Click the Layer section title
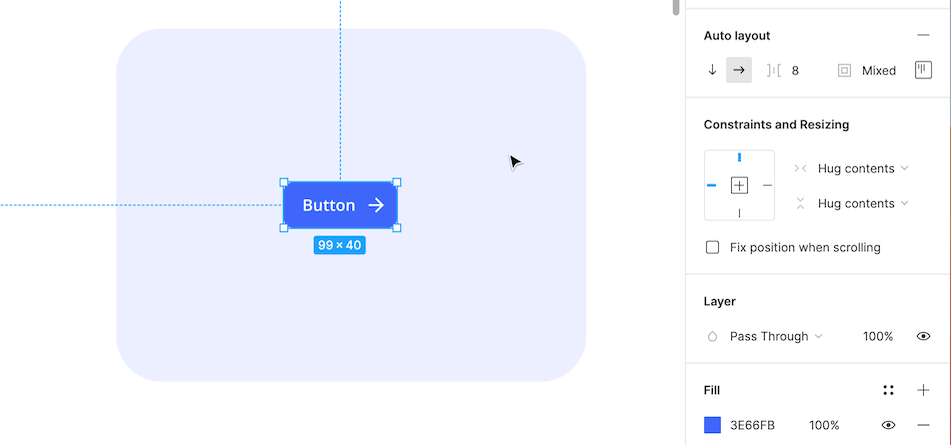This screenshot has height=445, width=951. pyautogui.click(x=720, y=301)
